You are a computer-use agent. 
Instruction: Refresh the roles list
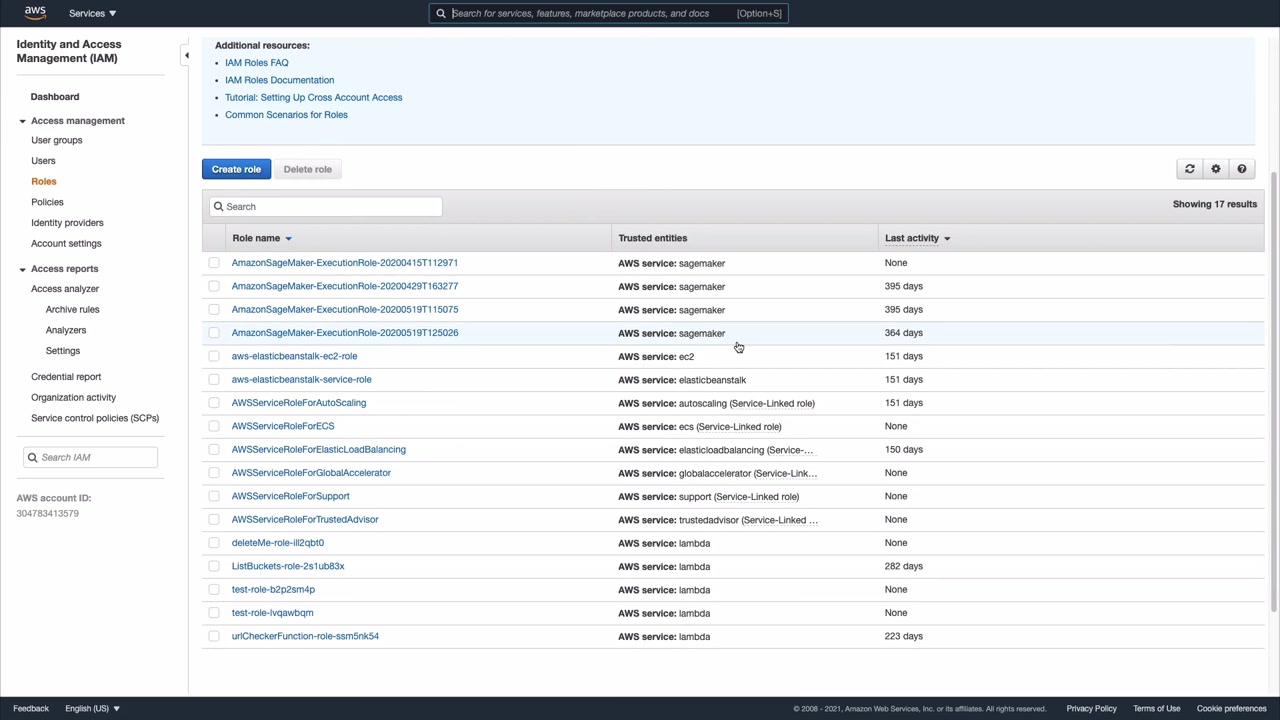tap(1189, 169)
